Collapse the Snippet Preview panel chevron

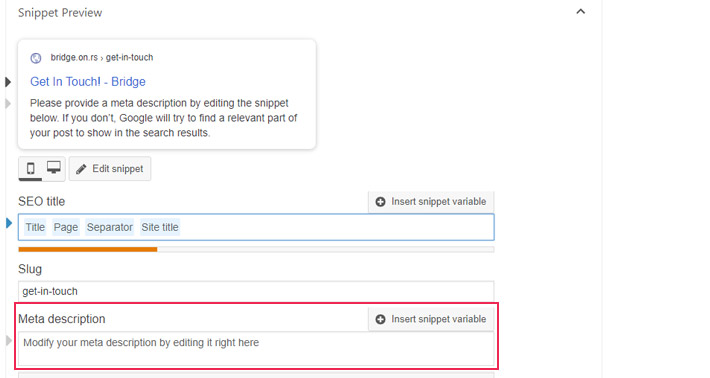click(580, 12)
